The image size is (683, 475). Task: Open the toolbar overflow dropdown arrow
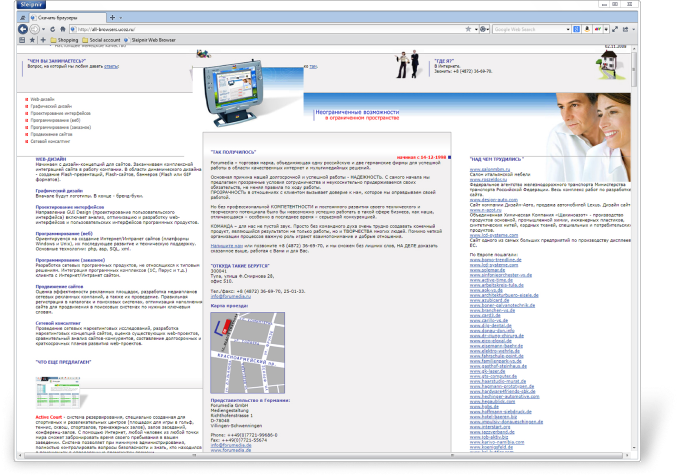click(x=633, y=29)
